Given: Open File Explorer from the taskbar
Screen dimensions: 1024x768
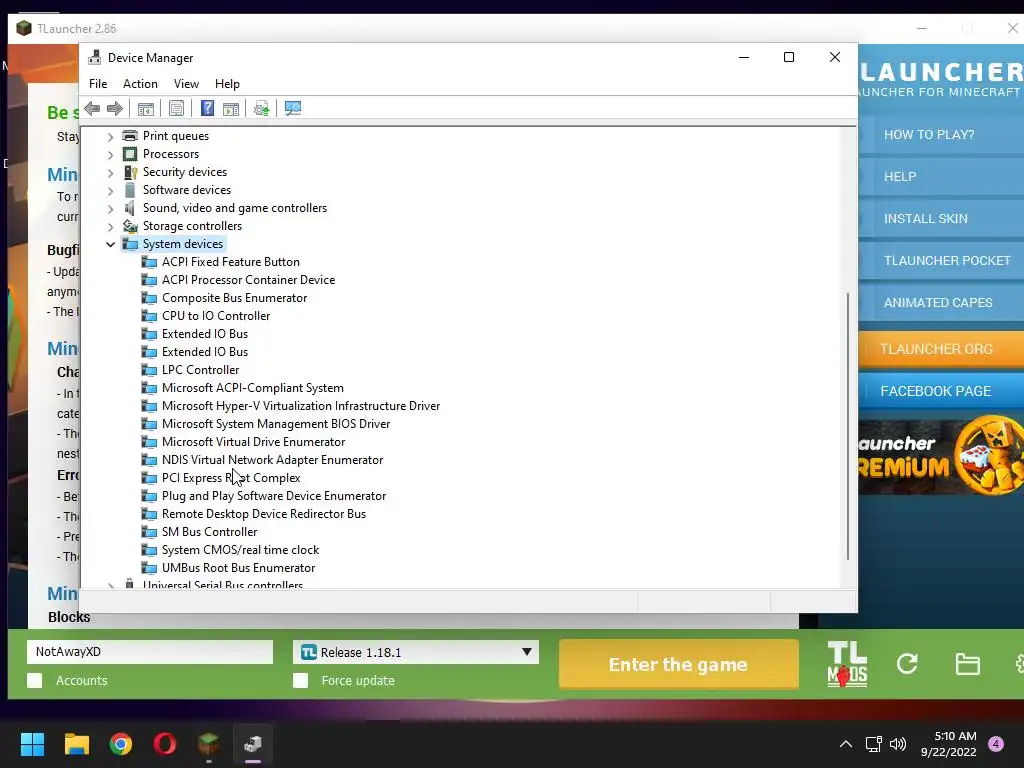Looking at the screenshot, I should pos(76,744).
